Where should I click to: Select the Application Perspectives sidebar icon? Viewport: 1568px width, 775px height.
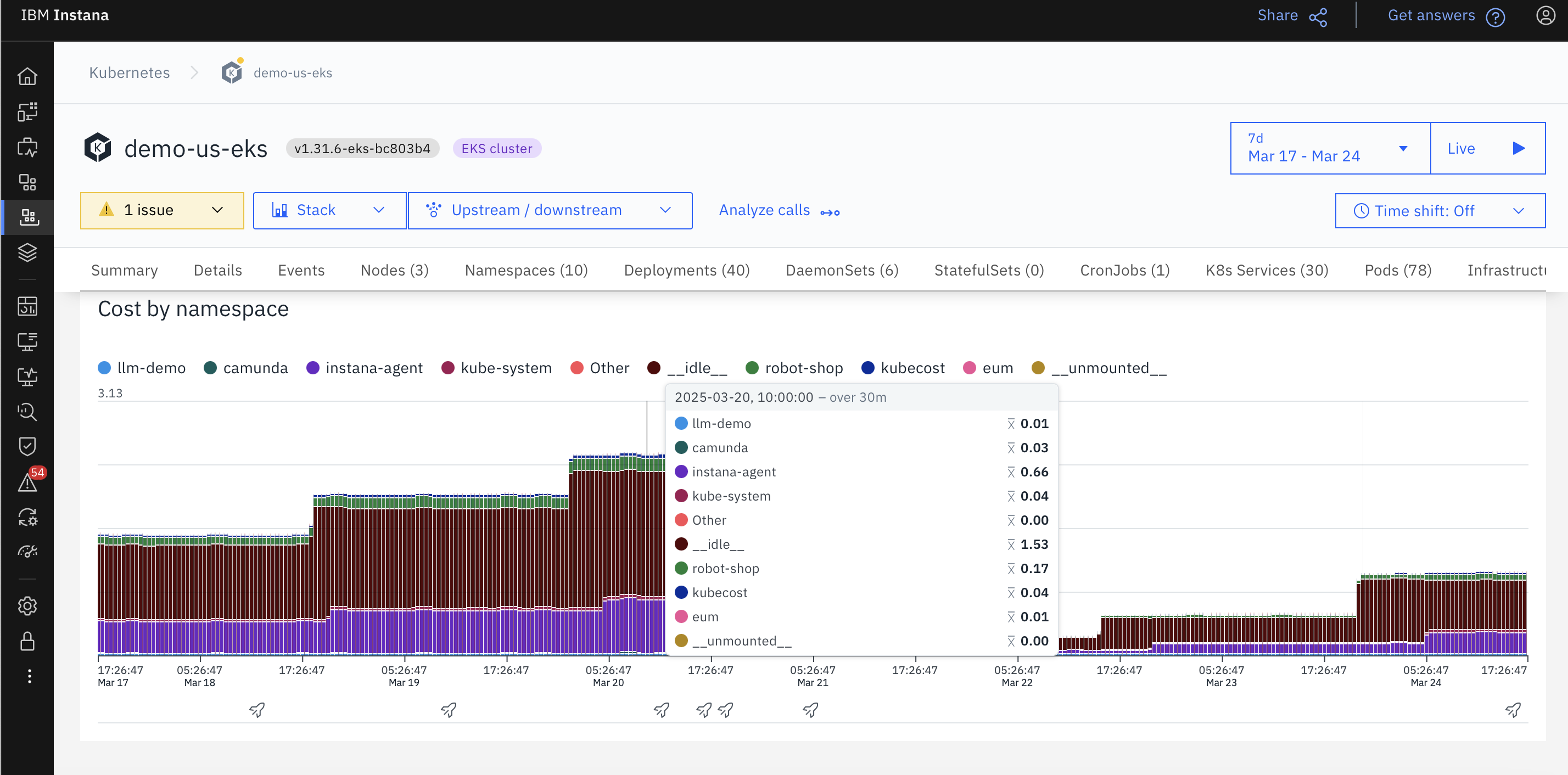(28, 112)
